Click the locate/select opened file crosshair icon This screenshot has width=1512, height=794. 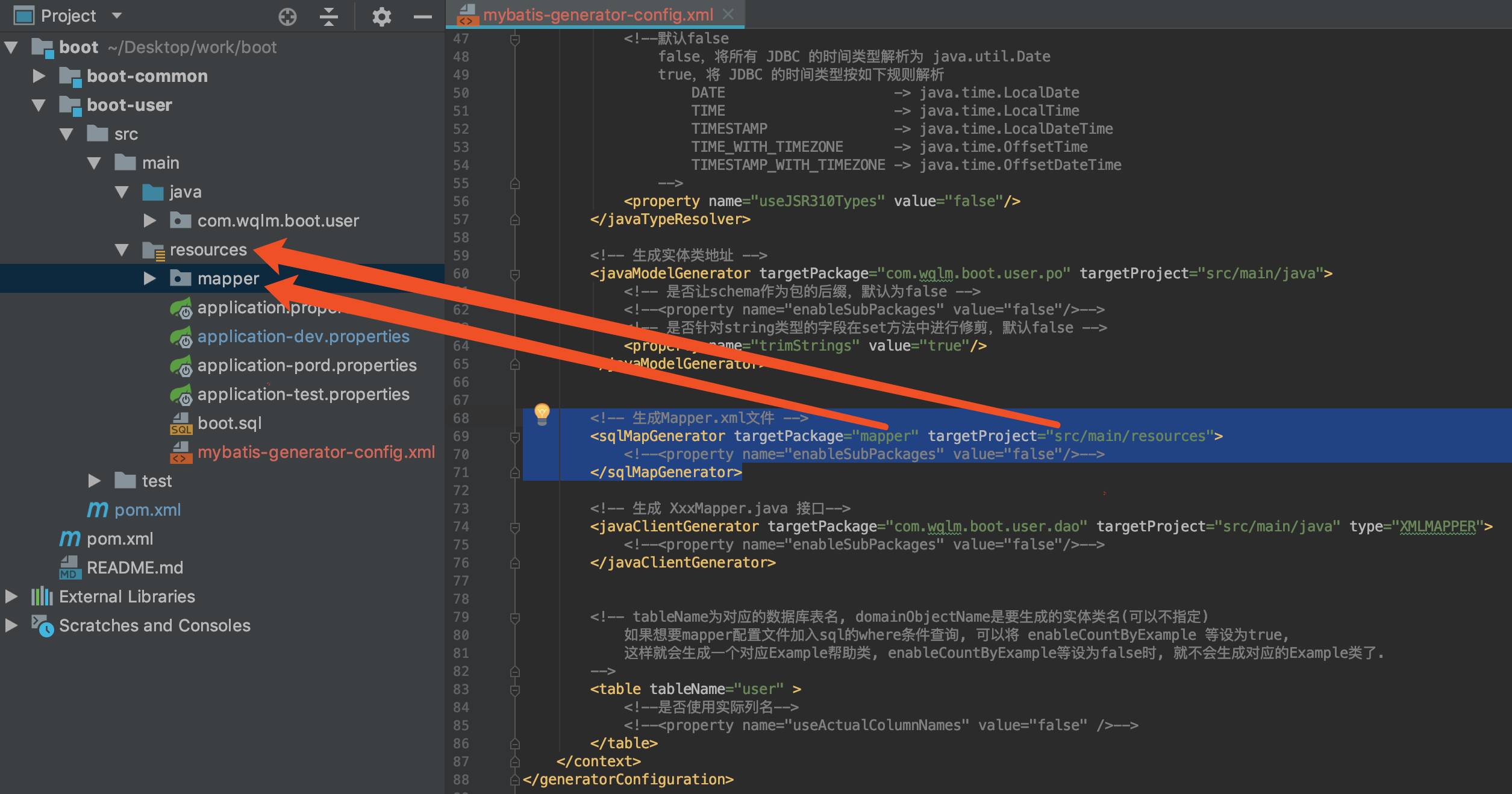coord(287,16)
